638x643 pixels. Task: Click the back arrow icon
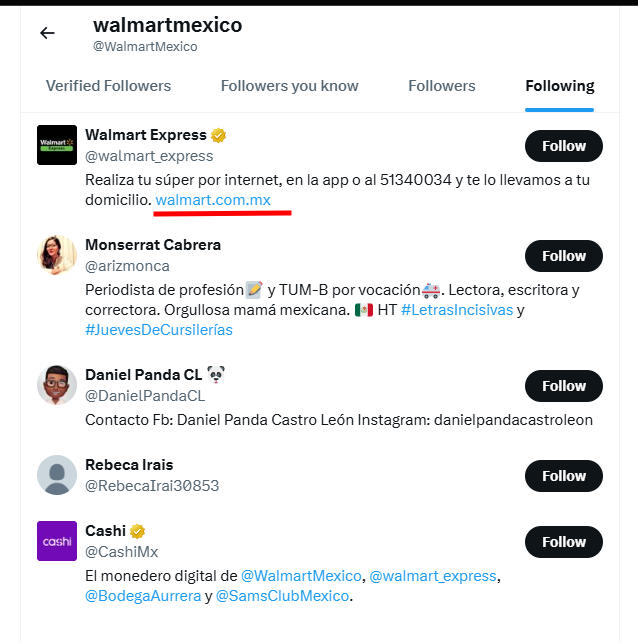47,33
